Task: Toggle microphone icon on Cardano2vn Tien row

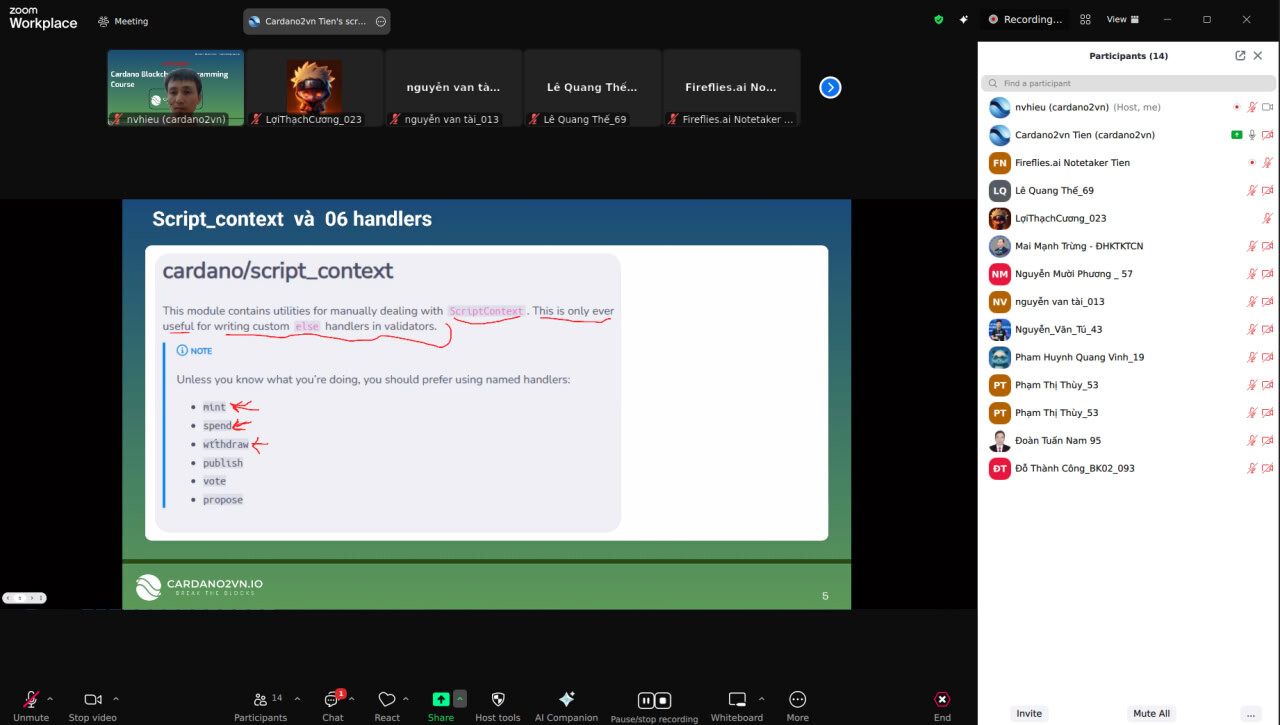Action: (x=1251, y=135)
